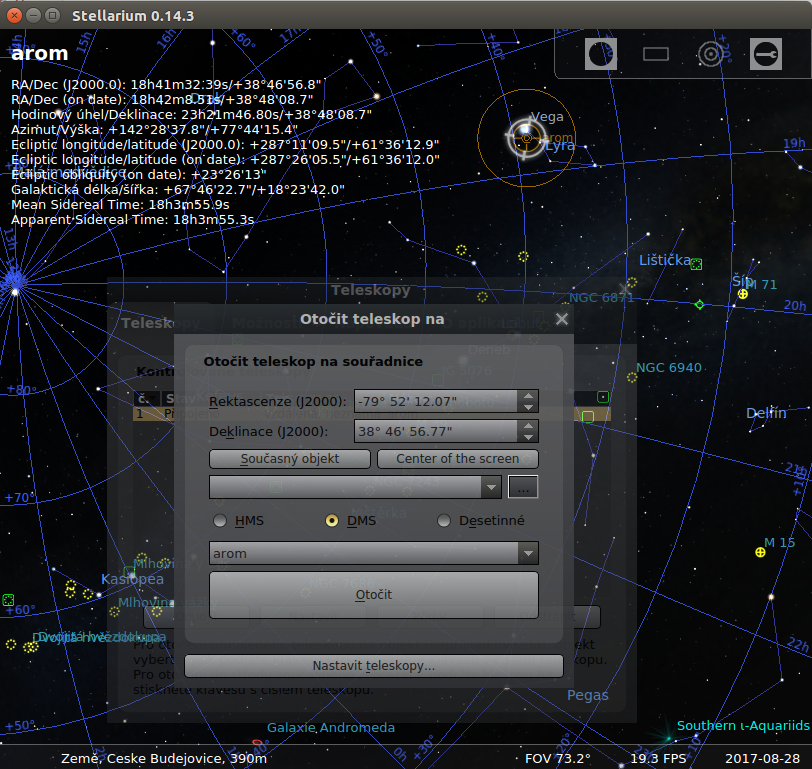Open oculars configuration wrench icon
Viewport: 812px width, 769px height.
pyautogui.click(x=766, y=54)
